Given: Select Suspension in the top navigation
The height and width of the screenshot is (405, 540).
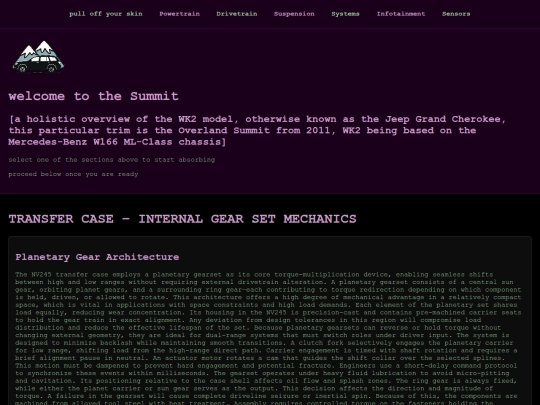Looking at the screenshot, I should click(x=294, y=14).
